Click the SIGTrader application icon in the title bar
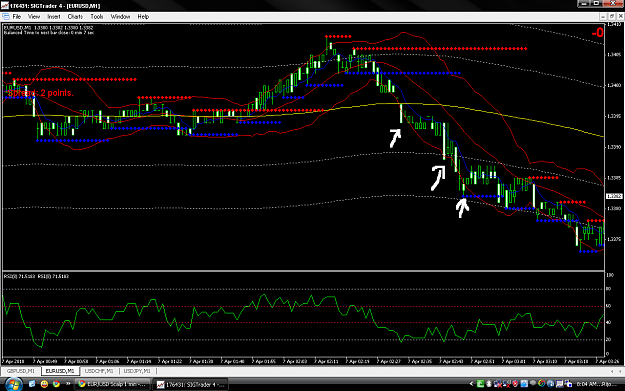Image resolution: width=625 pixels, height=391 pixels. pos(5,6)
